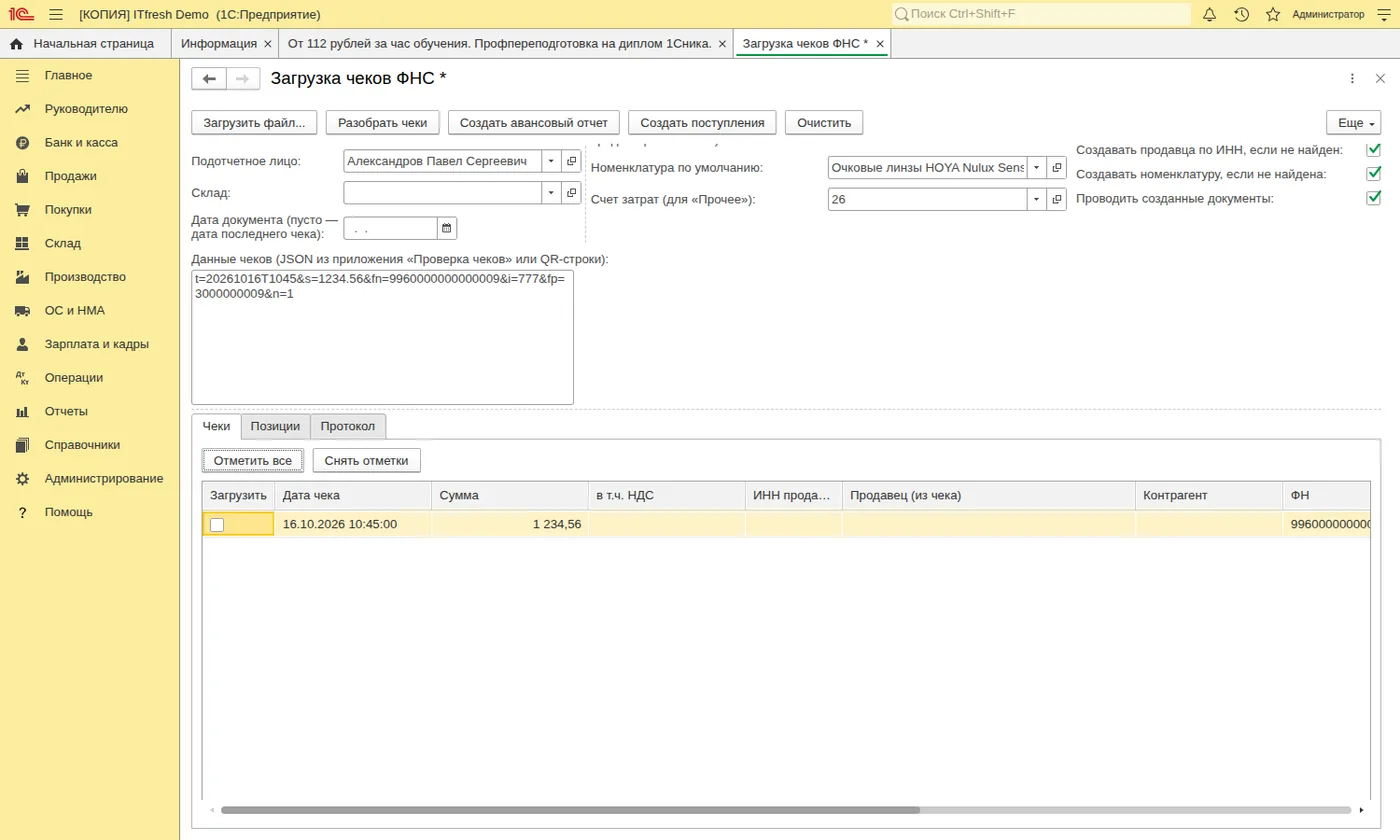Click the Загрузить файл... button

click(255, 123)
